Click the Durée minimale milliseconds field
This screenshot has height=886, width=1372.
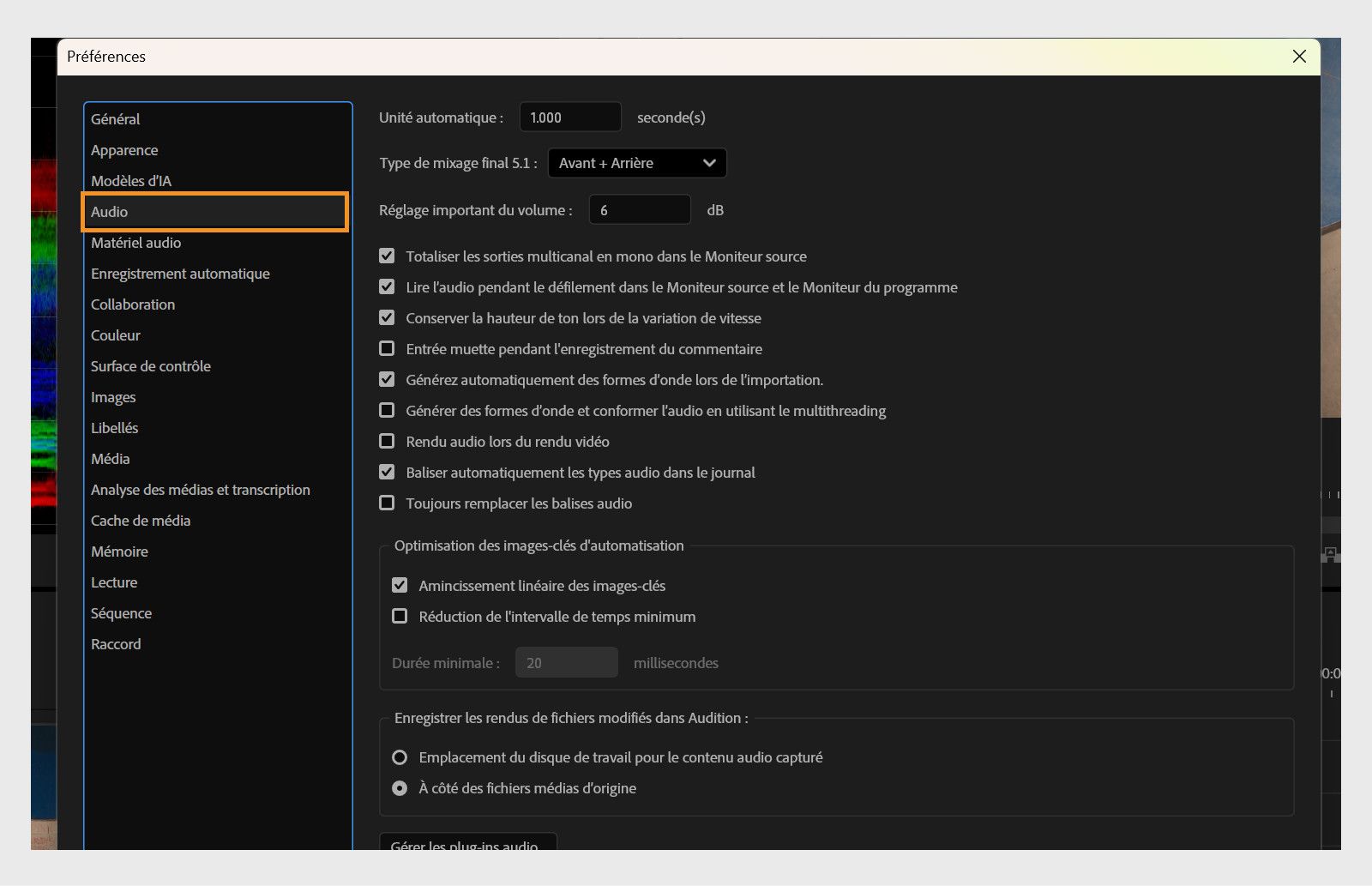point(567,662)
